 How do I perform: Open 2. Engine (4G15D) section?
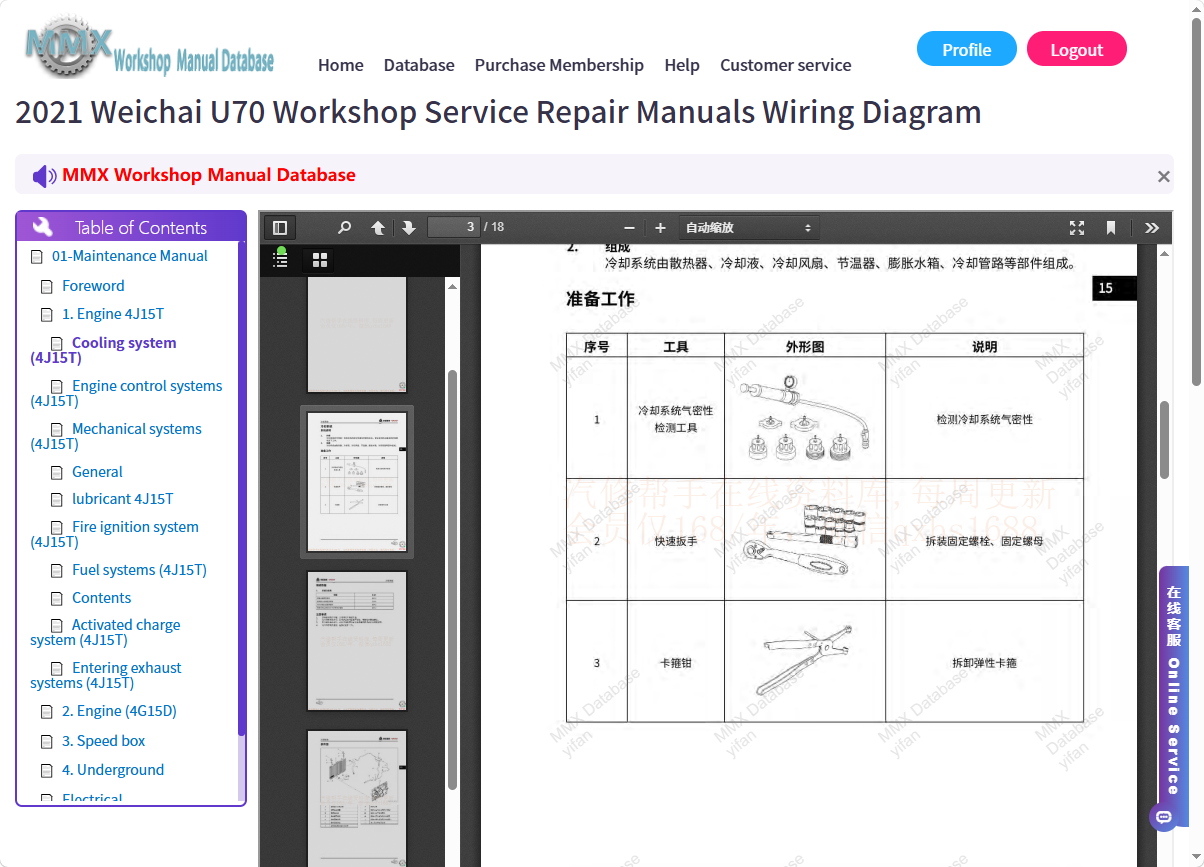click(119, 711)
